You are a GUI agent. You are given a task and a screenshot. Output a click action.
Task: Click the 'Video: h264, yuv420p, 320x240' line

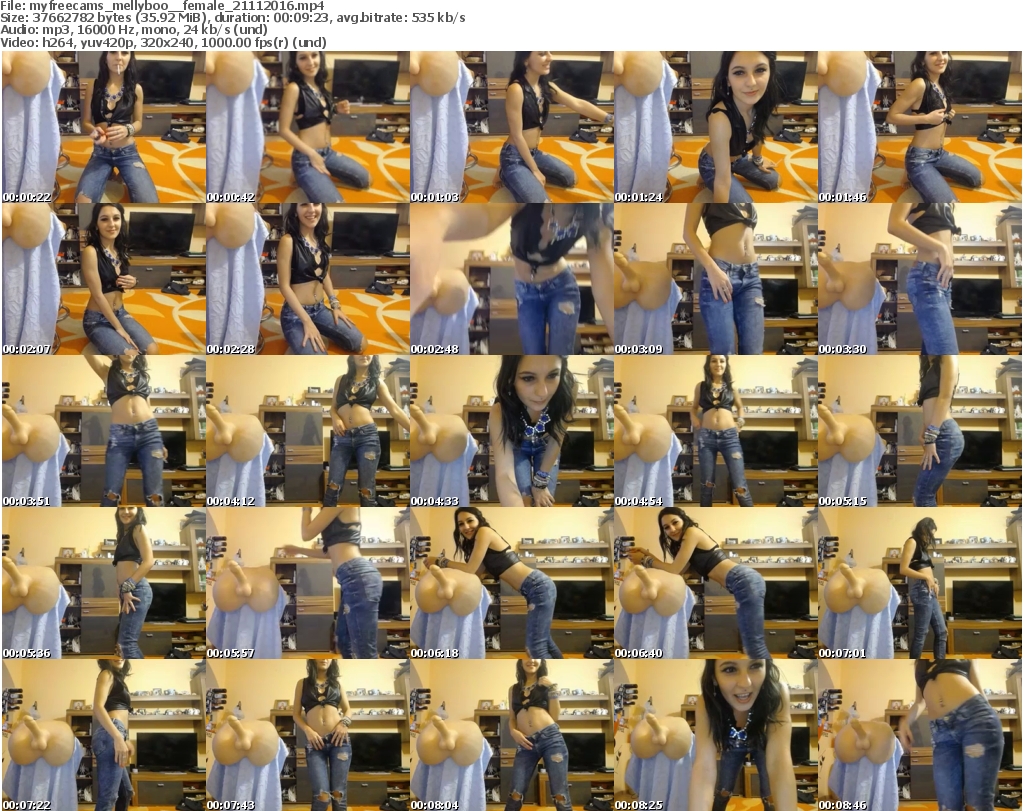click(x=163, y=42)
